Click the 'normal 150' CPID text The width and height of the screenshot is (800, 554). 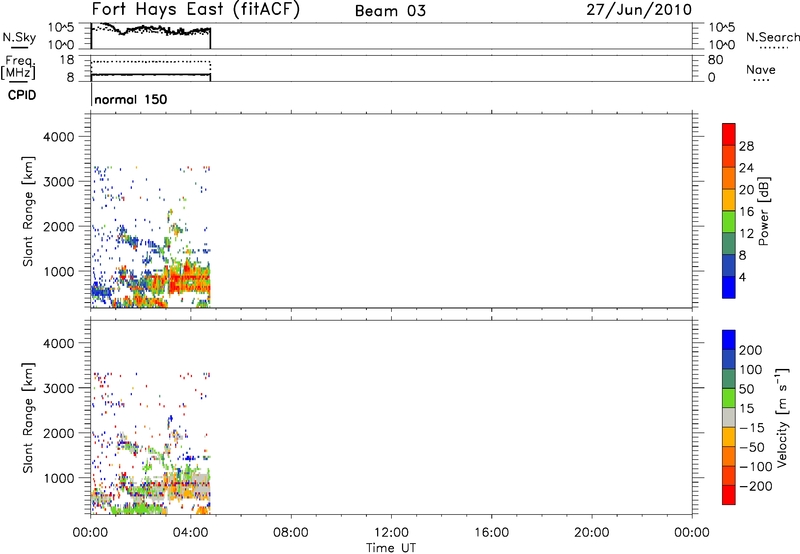(131, 99)
